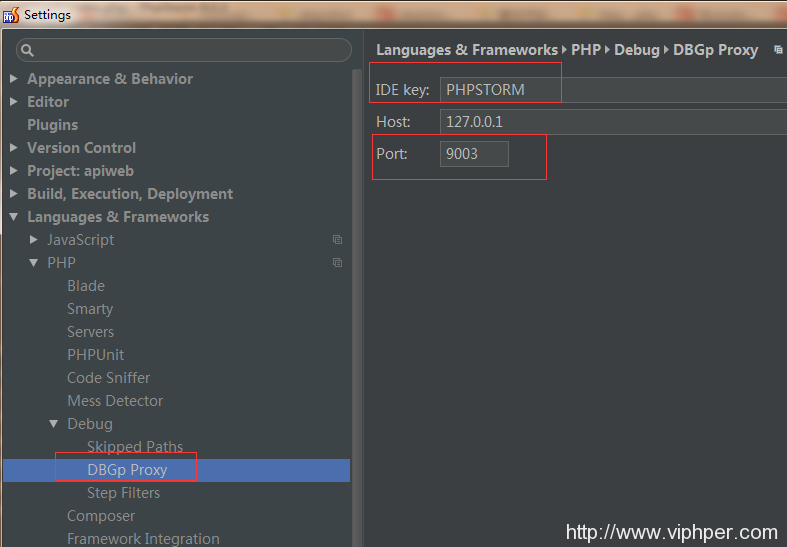The height and width of the screenshot is (547, 787).
Task: Open Editor settings
Action: point(48,102)
